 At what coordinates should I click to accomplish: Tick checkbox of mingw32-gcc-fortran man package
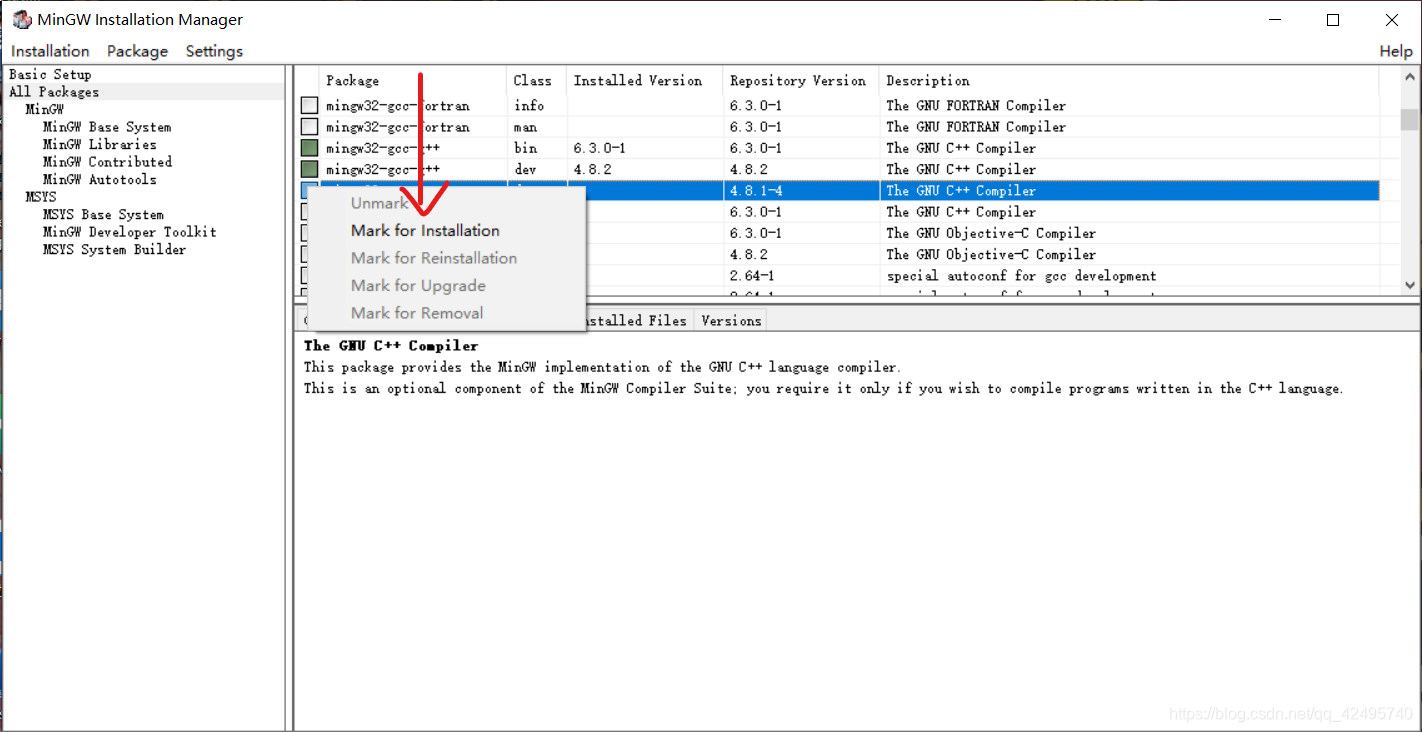click(x=310, y=127)
